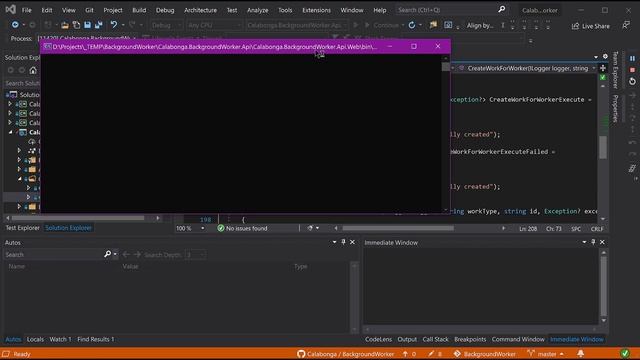
Task: Switch to the Breakpoints tab
Action: tap(470, 339)
